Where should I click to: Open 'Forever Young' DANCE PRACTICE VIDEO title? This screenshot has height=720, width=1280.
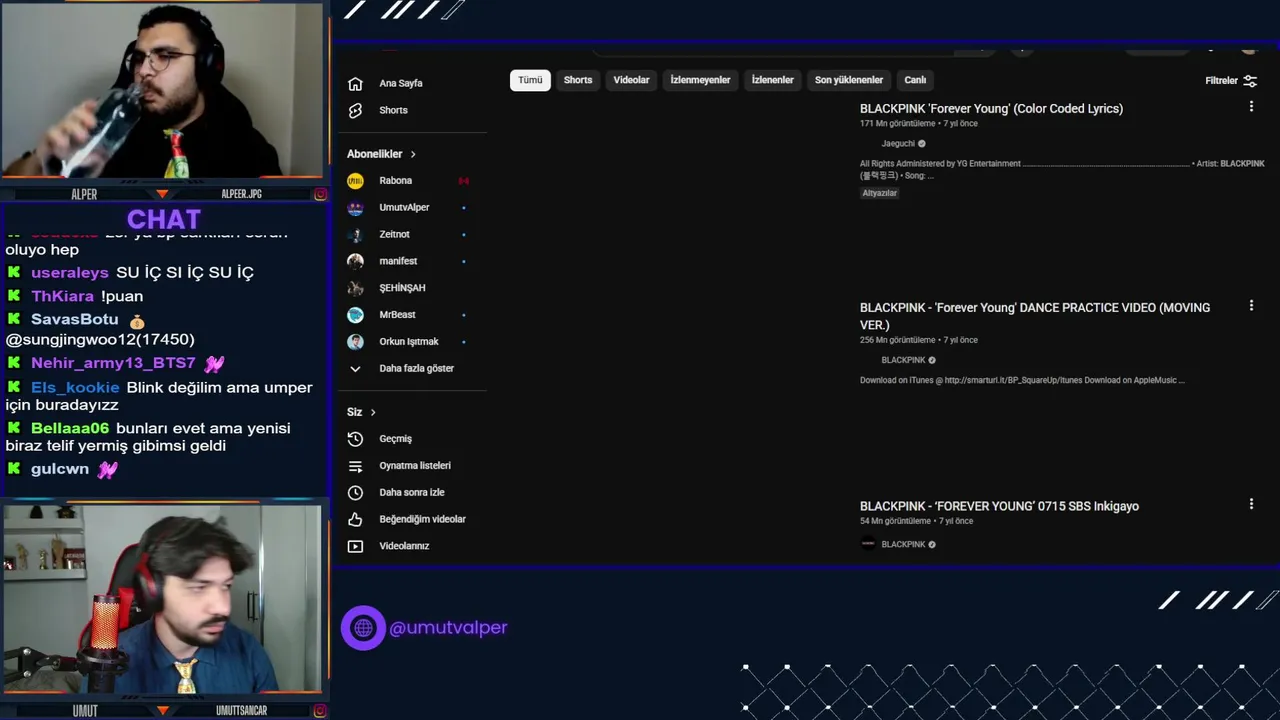[1035, 316]
